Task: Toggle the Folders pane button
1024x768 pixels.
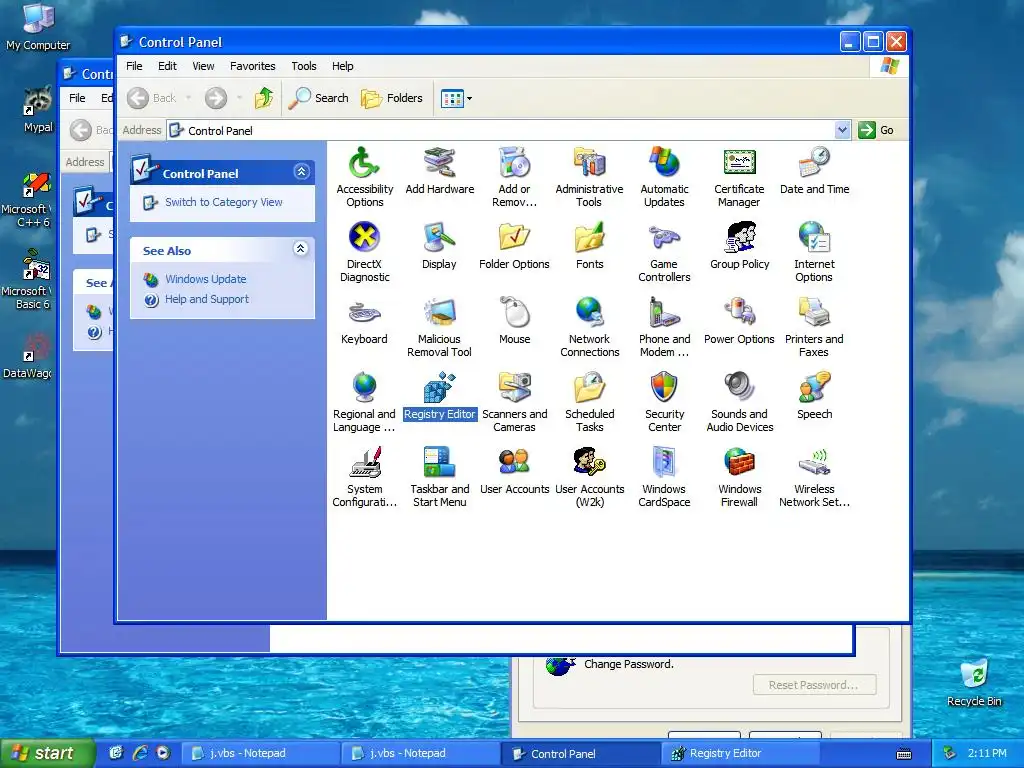Action: click(392, 98)
